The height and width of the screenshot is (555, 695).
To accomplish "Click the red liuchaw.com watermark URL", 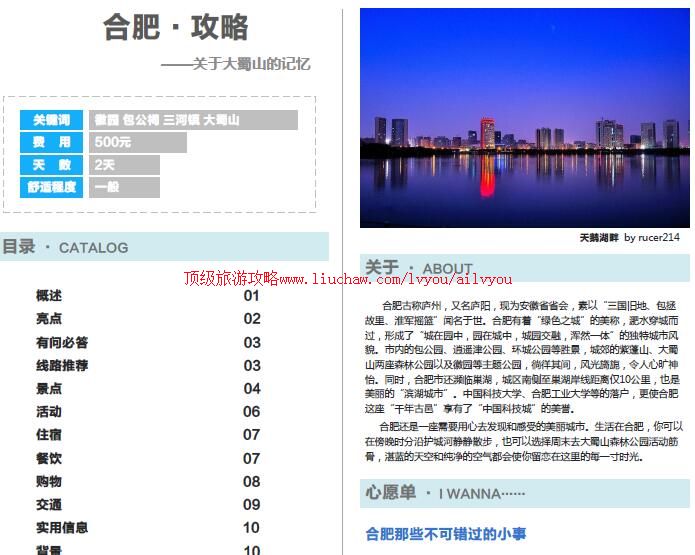I will coord(347,278).
